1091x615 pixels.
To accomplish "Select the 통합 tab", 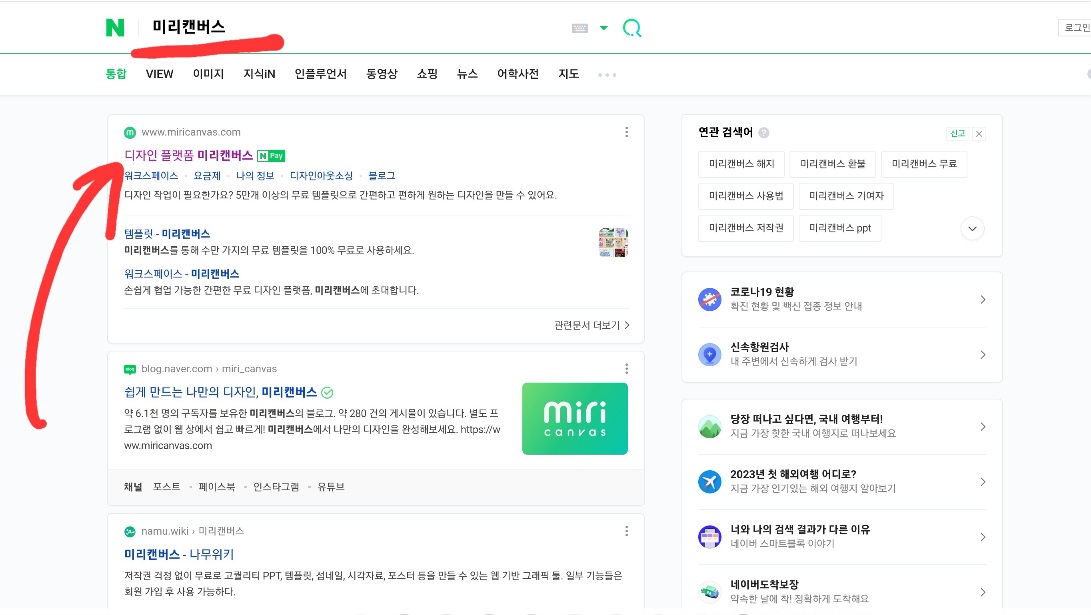I will pos(116,74).
